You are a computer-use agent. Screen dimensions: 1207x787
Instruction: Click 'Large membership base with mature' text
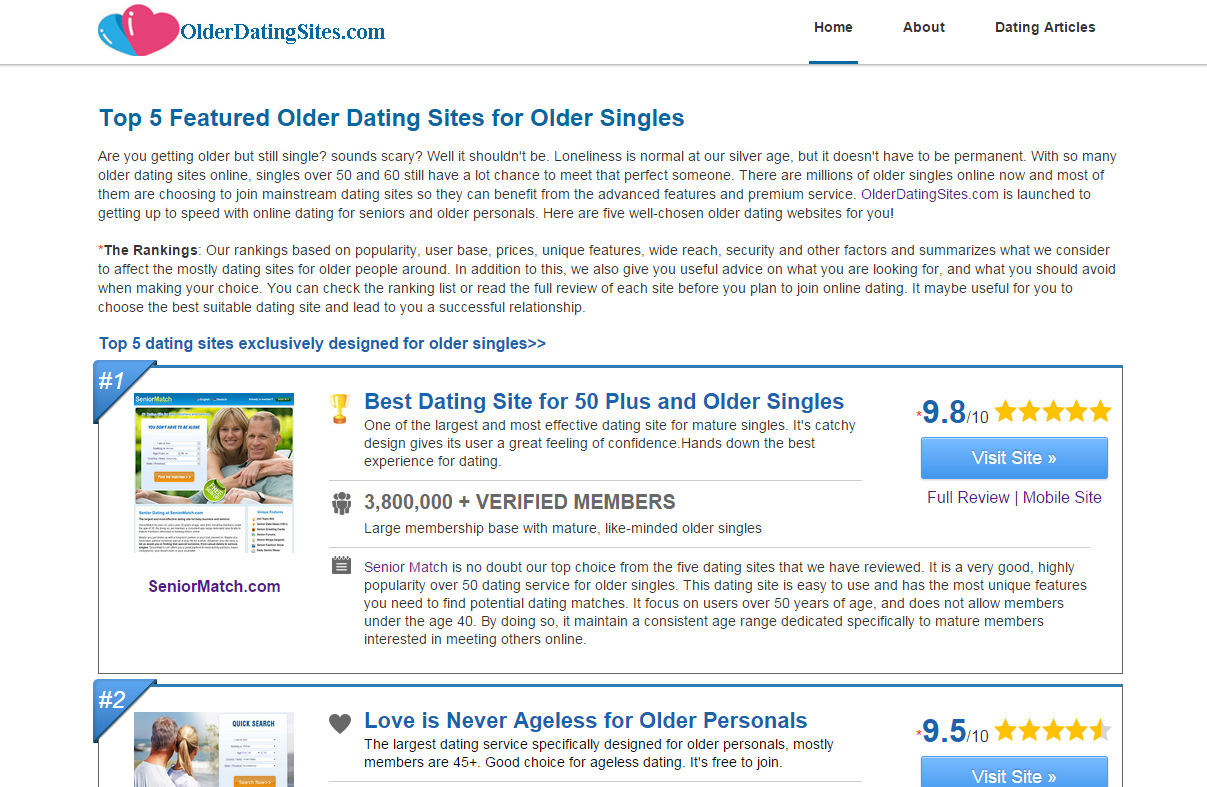point(563,528)
